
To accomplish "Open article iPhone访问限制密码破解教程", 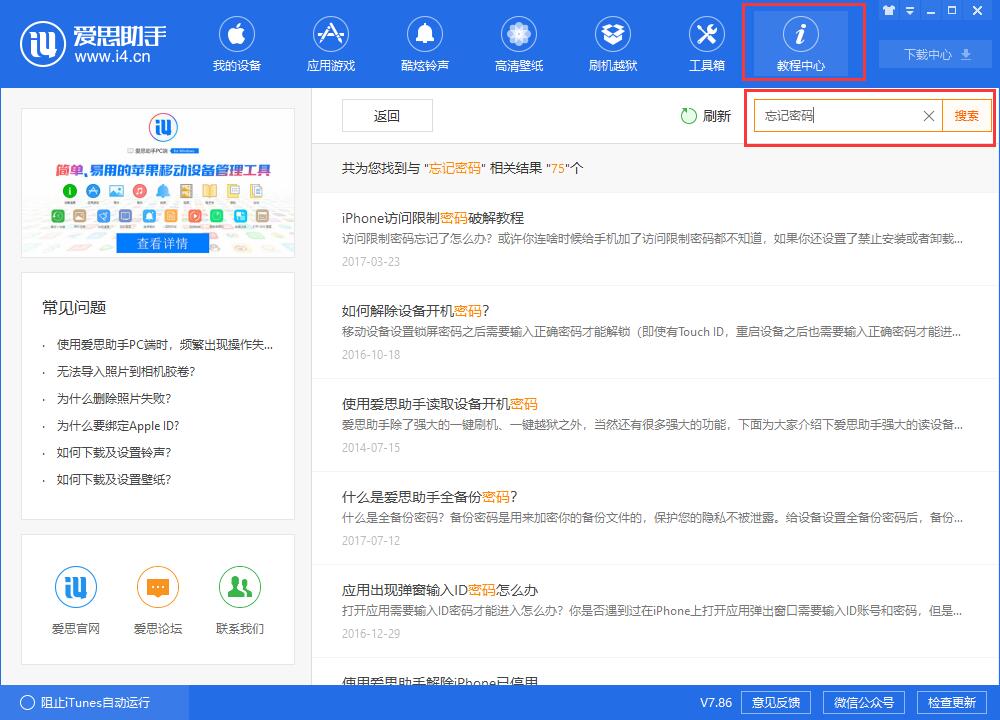I will (x=432, y=218).
